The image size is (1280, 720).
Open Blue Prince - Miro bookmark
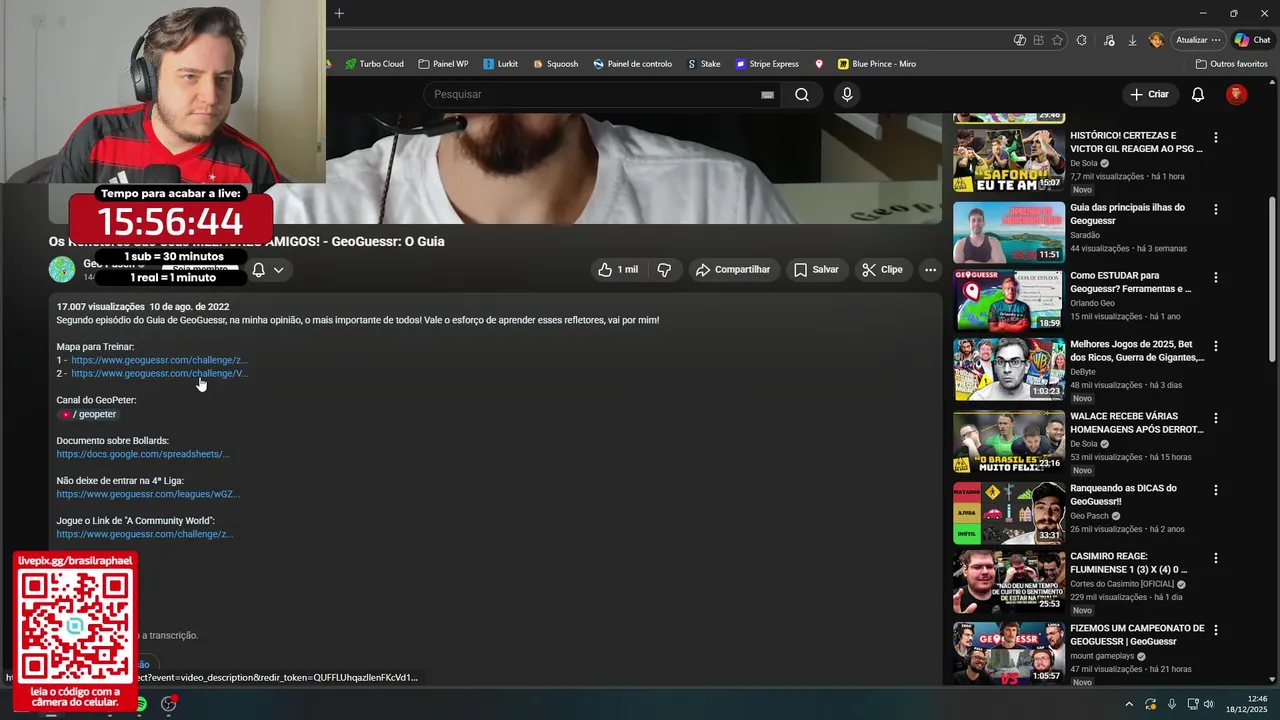(x=877, y=64)
